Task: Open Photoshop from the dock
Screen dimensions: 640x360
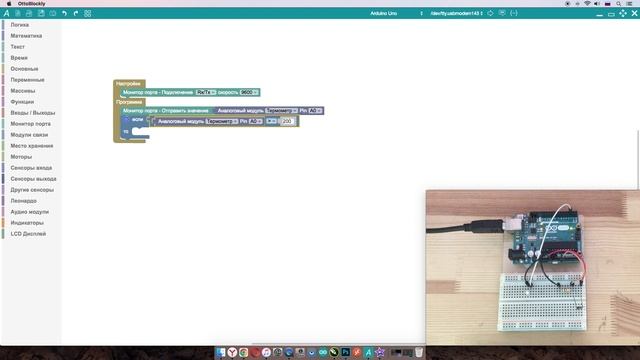Action: tap(345, 353)
